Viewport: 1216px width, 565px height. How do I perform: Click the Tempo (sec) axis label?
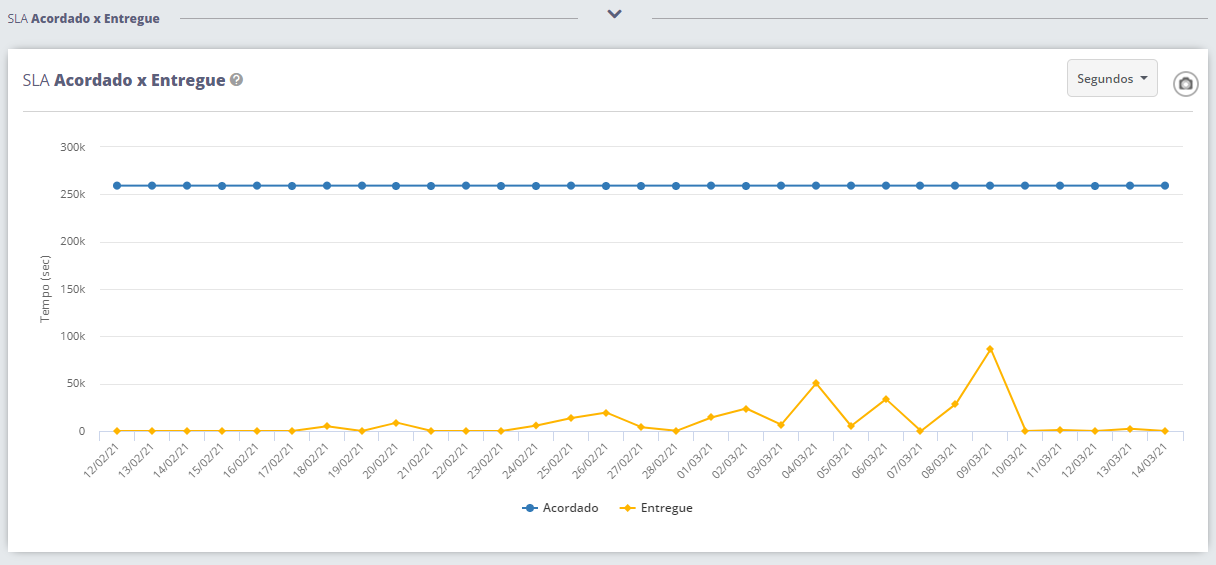click(45, 289)
